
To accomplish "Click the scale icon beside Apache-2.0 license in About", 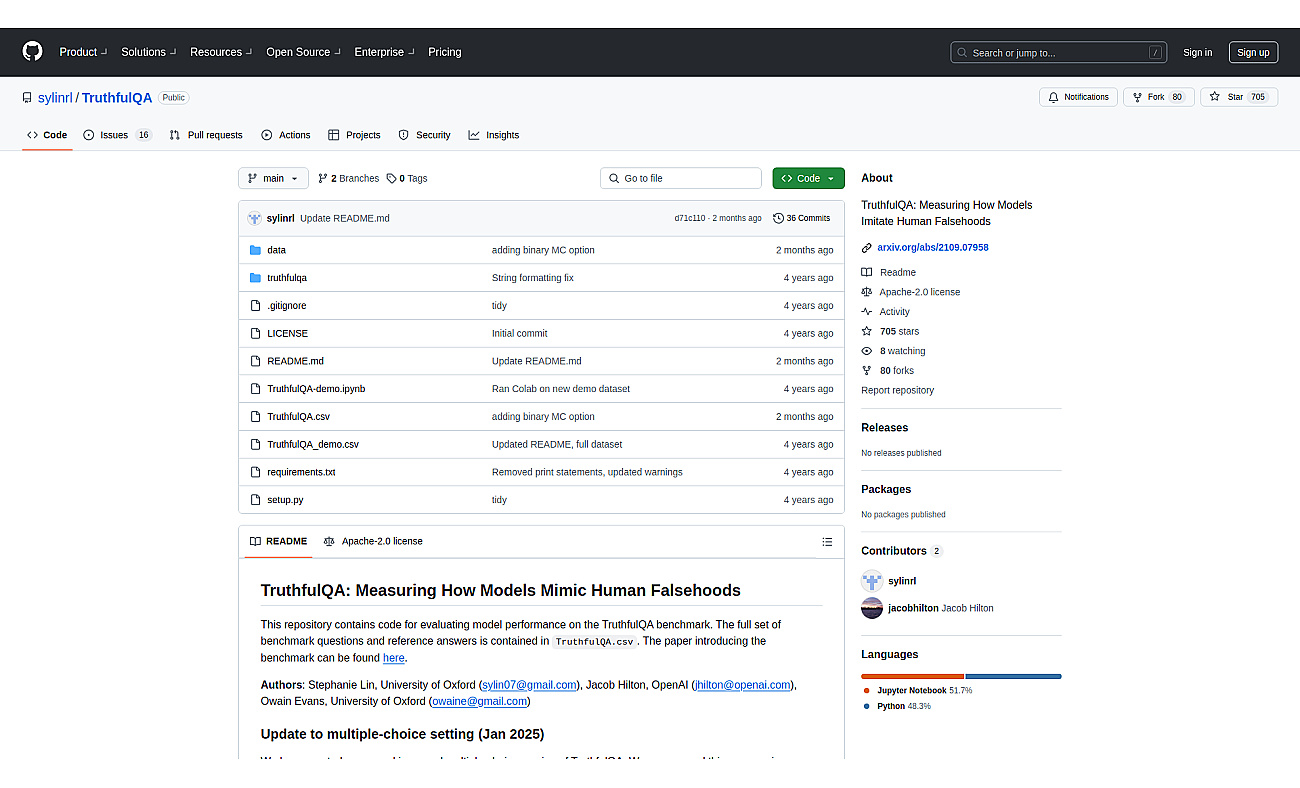I will [867, 292].
